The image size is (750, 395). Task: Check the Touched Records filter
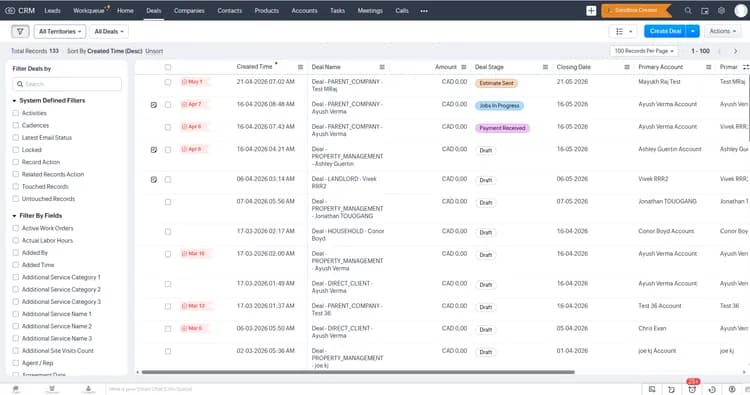(x=16, y=187)
